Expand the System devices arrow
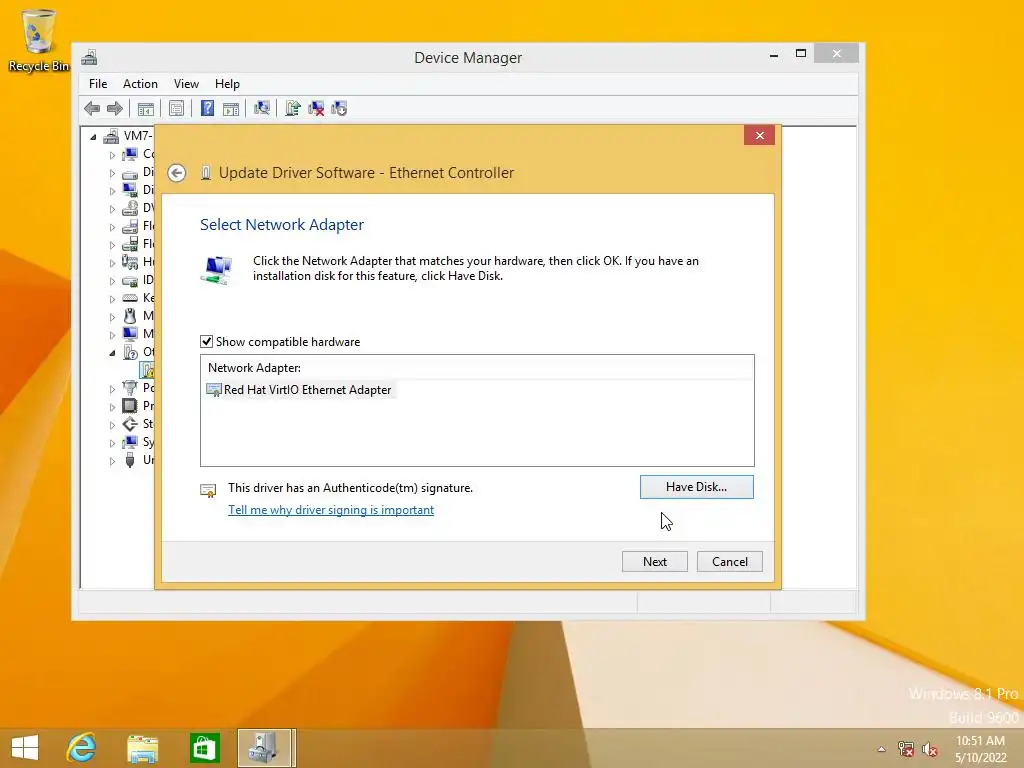 coord(112,443)
